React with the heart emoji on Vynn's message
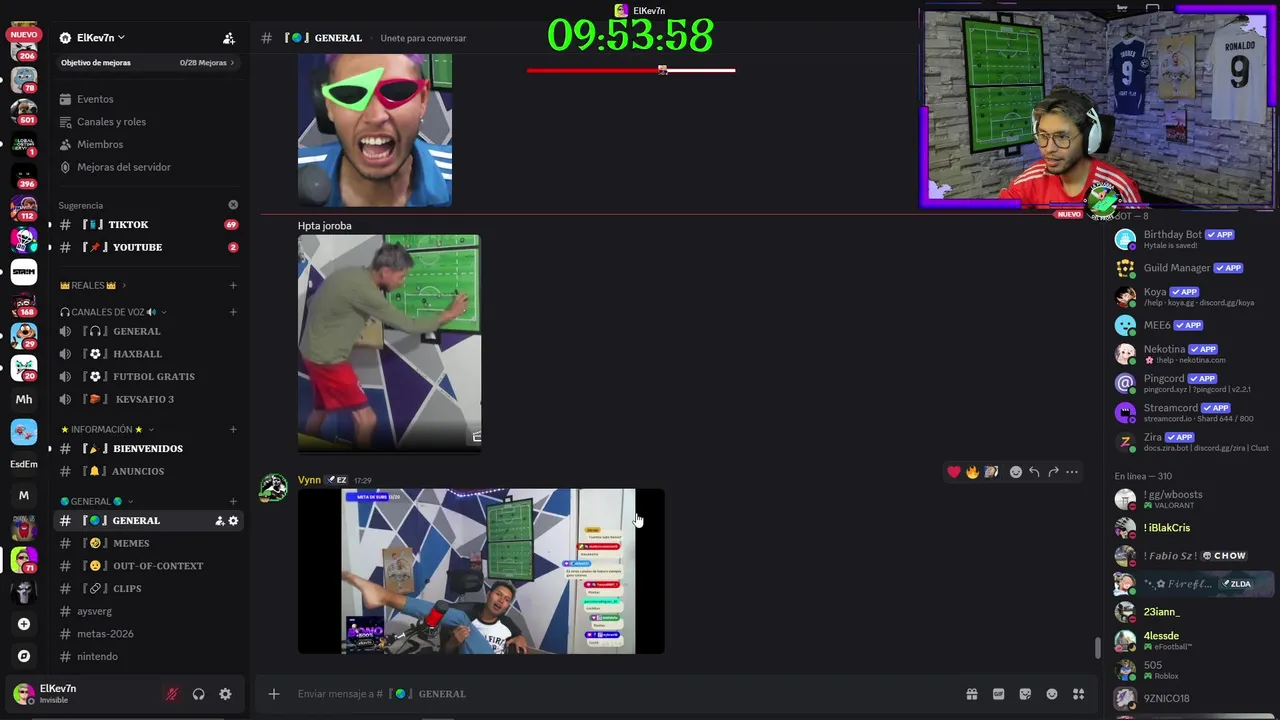 click(x=954, y=472)
